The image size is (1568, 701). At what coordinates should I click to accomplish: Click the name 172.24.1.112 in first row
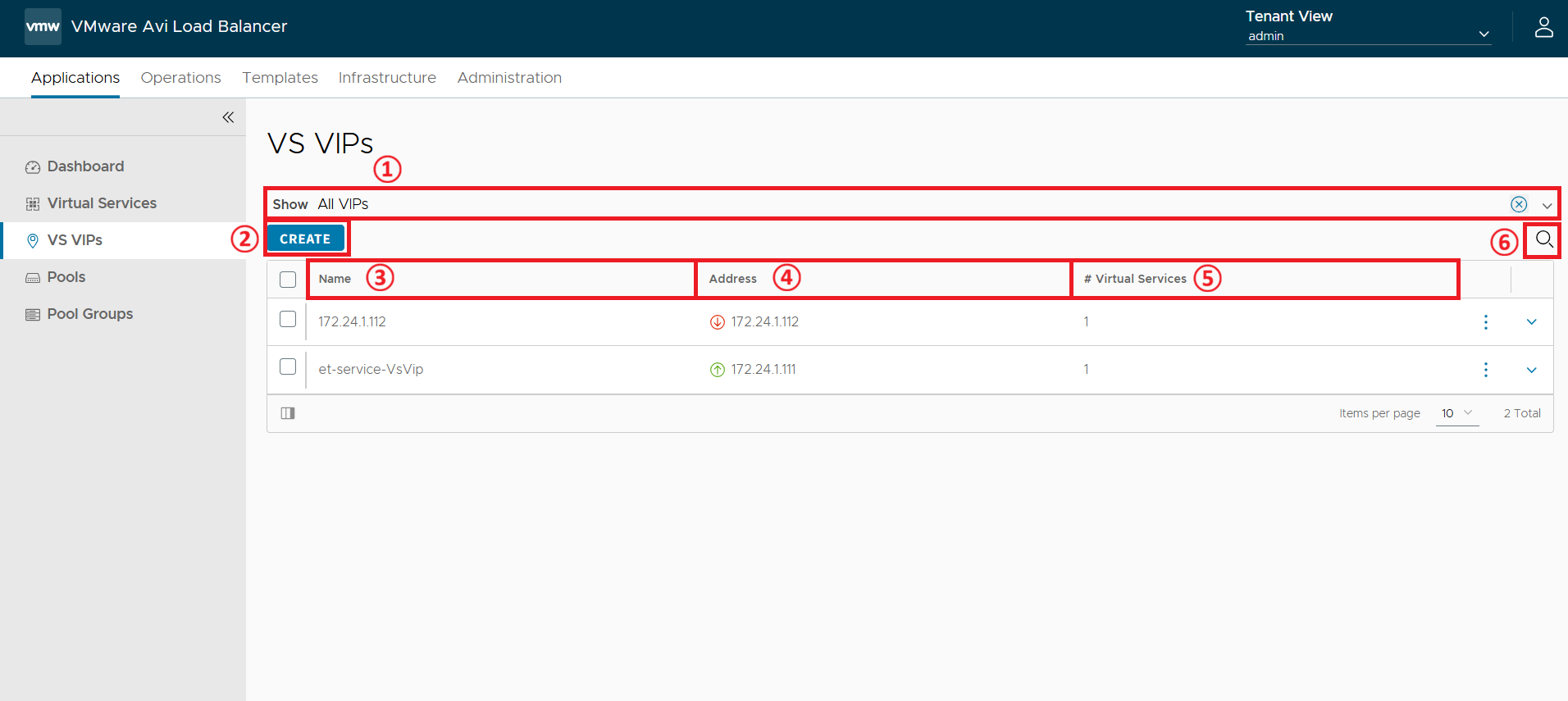(x=352, y=321)
